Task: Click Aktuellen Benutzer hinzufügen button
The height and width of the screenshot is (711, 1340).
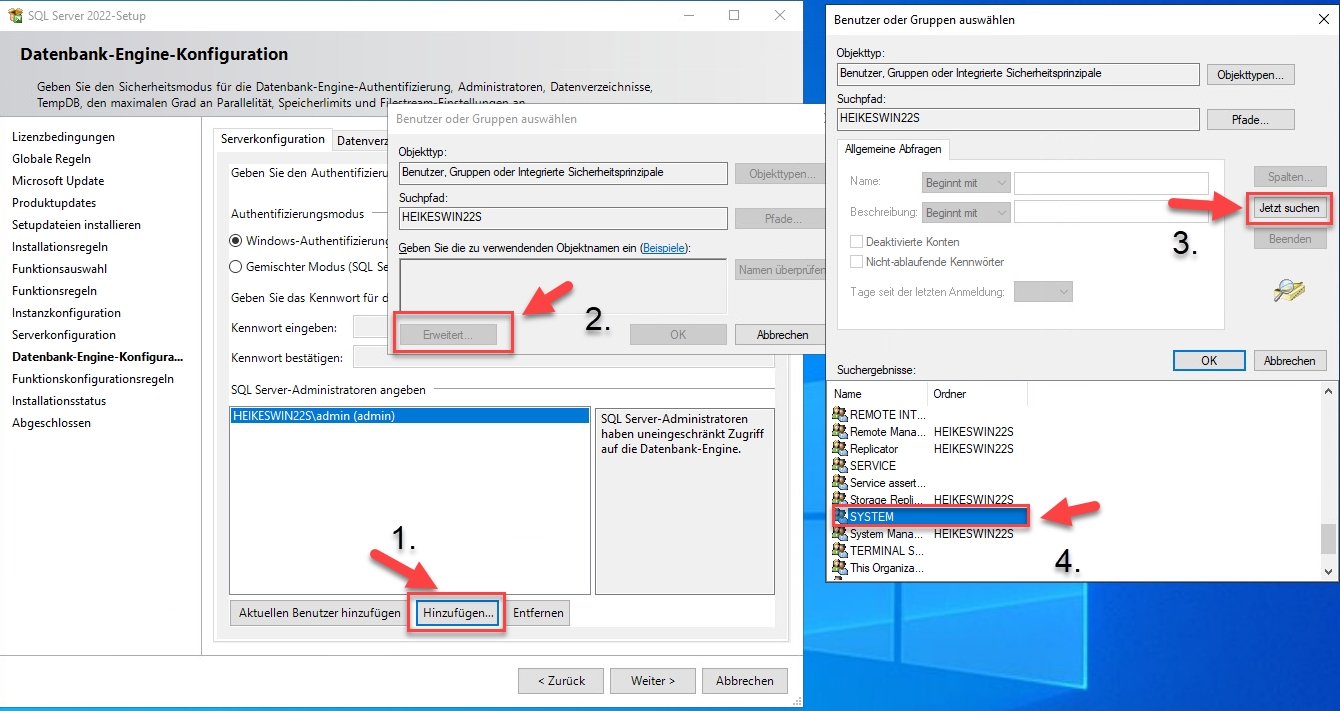Action: pyautogui.click(x=320, y=613)
